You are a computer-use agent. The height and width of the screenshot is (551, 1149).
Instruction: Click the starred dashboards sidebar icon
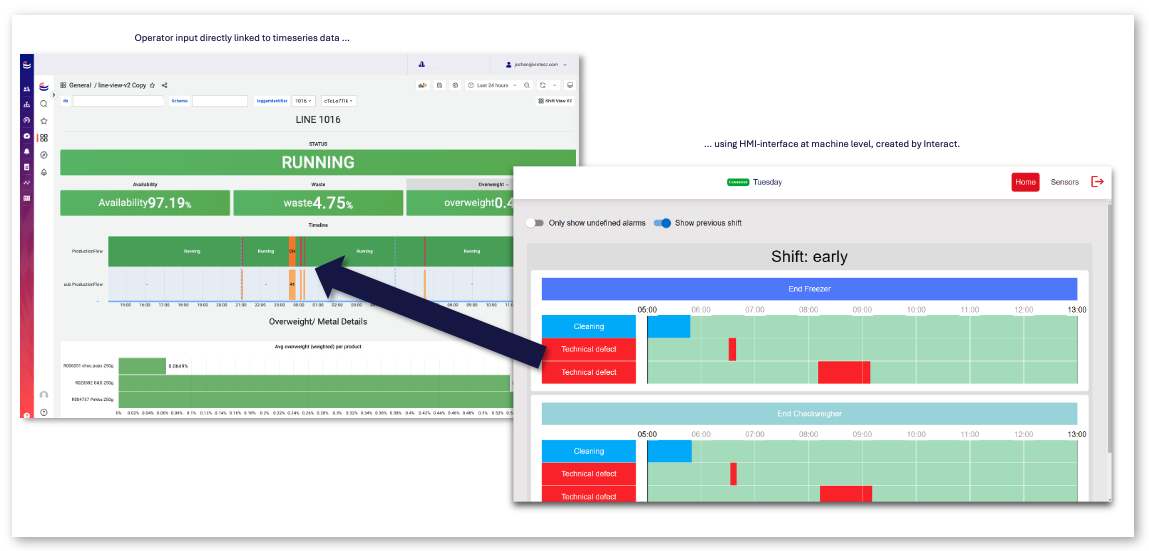(44, 121)
